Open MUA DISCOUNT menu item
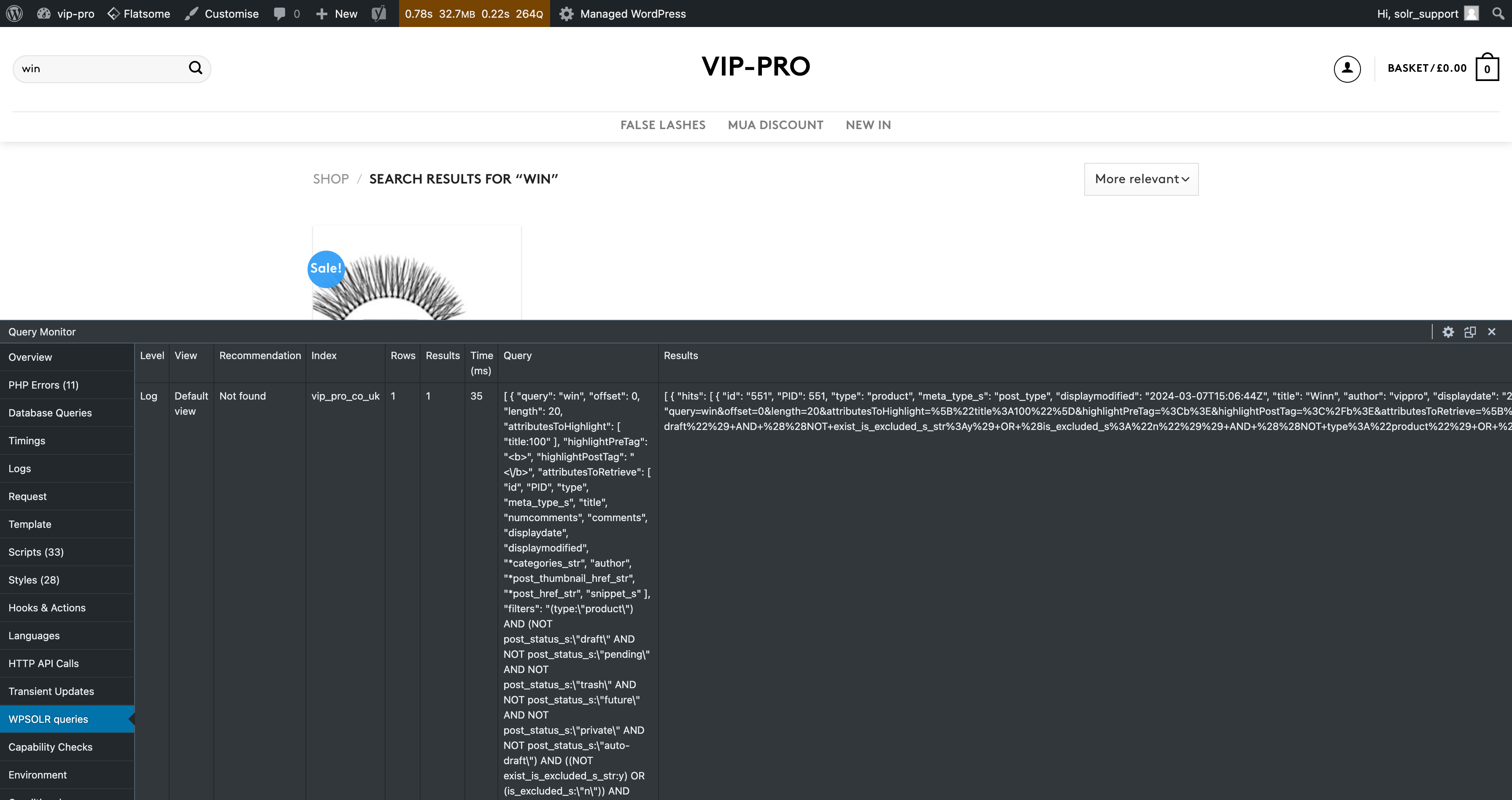The width and height of the screenshot is (1512, 800). (x=775, y=125)
